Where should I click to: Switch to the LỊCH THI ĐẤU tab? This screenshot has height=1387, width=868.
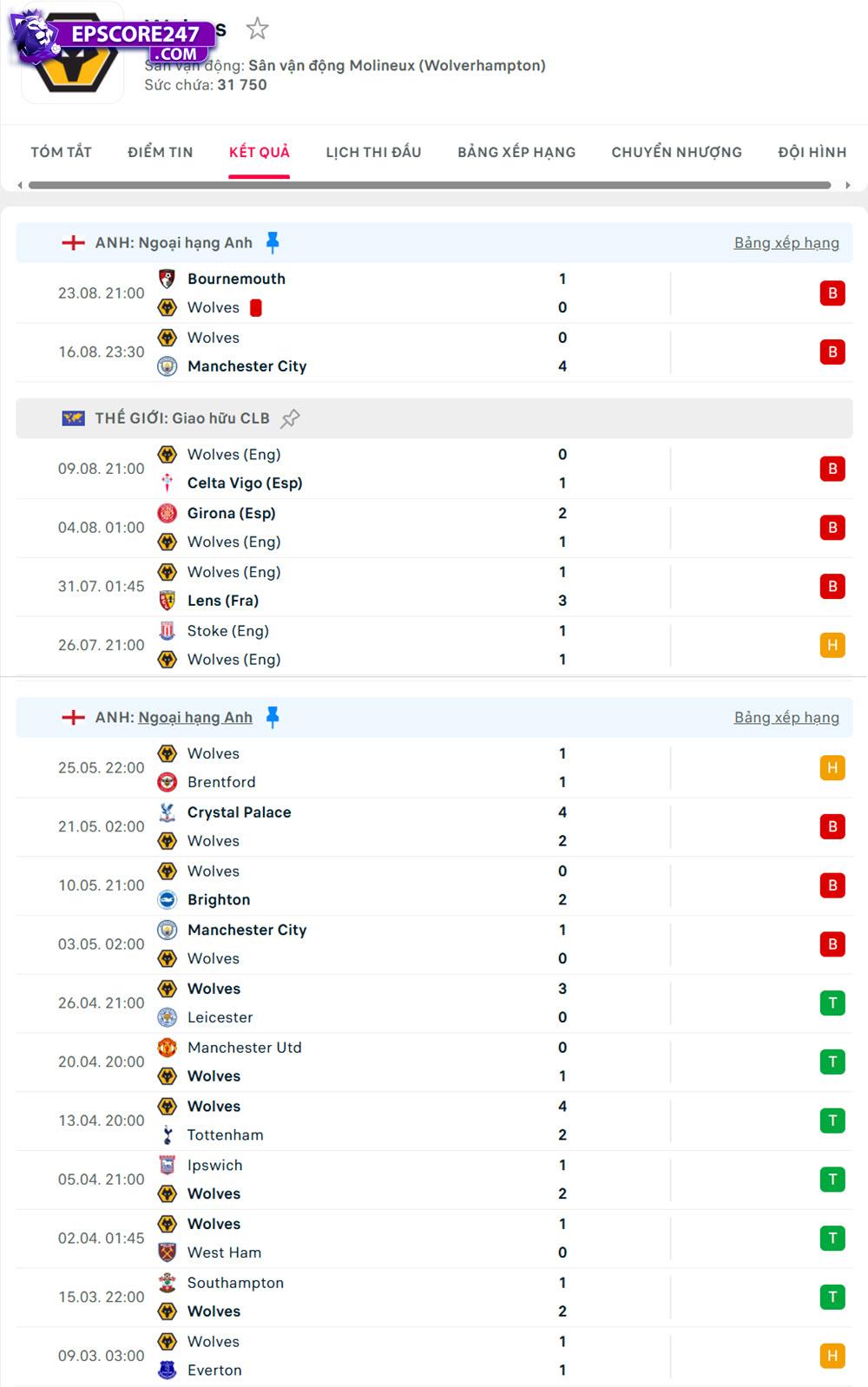pos(372,152)
